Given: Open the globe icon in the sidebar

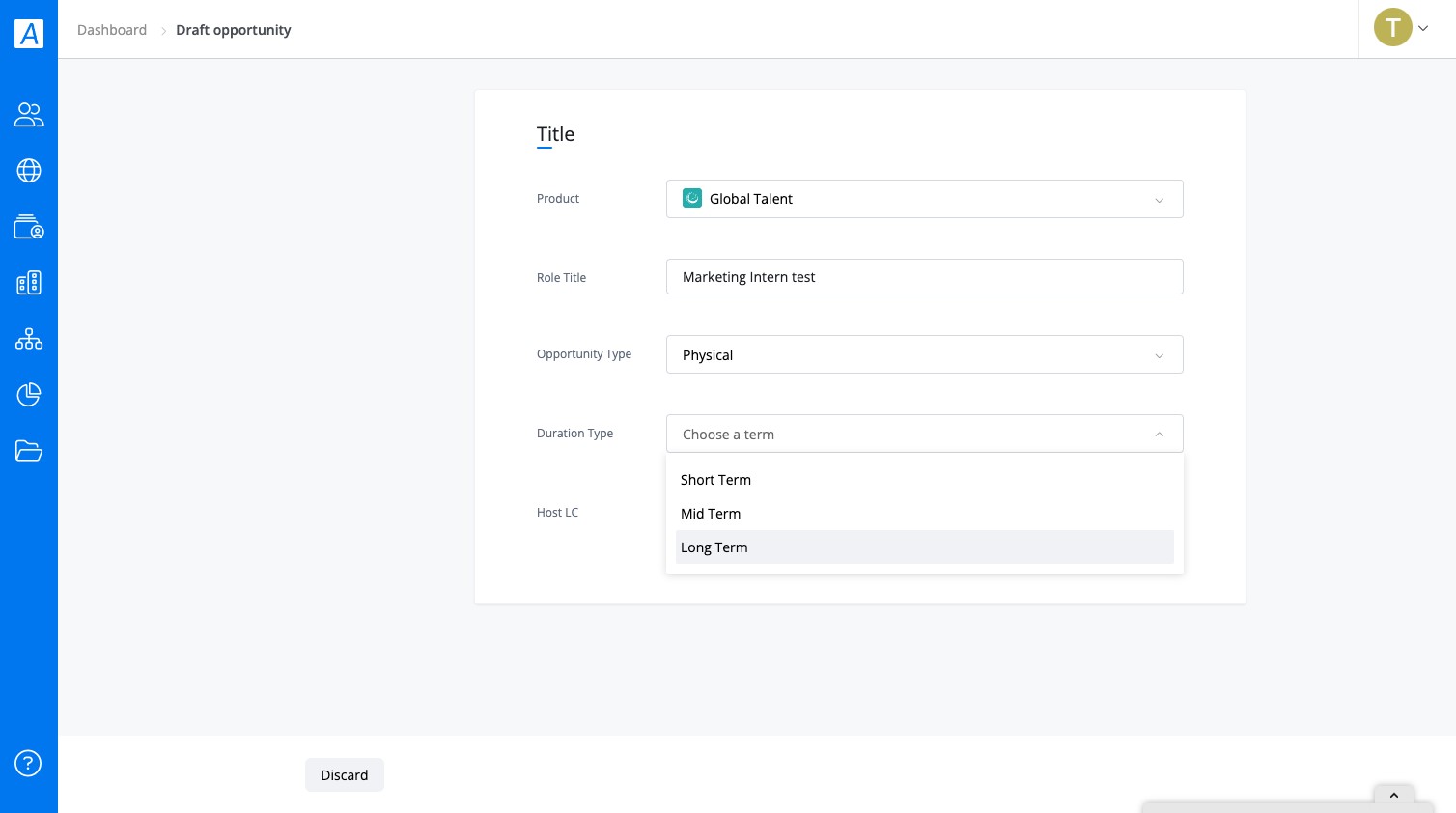Looking at the screenshot, I should pos(29,171).
